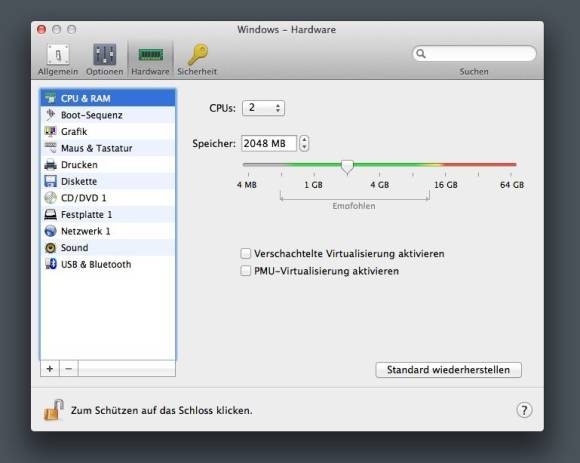
Task: Switch to the Hardware tab label
Action: point(150,72)
